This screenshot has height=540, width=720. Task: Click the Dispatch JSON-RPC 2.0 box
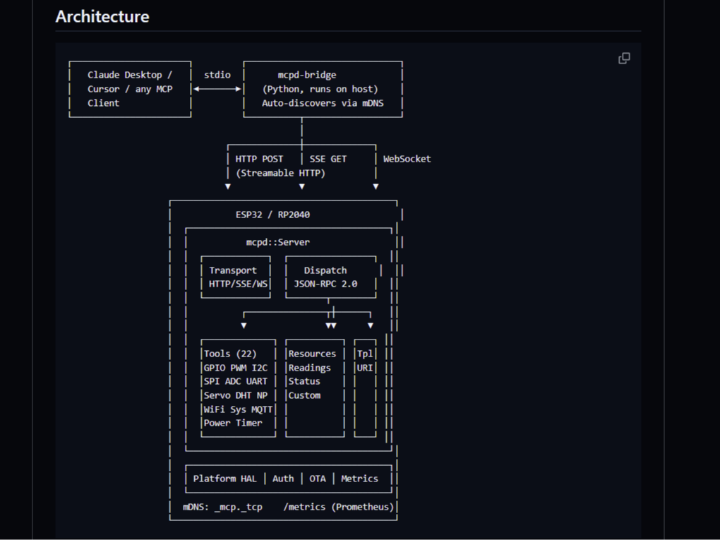pos(325,277)
